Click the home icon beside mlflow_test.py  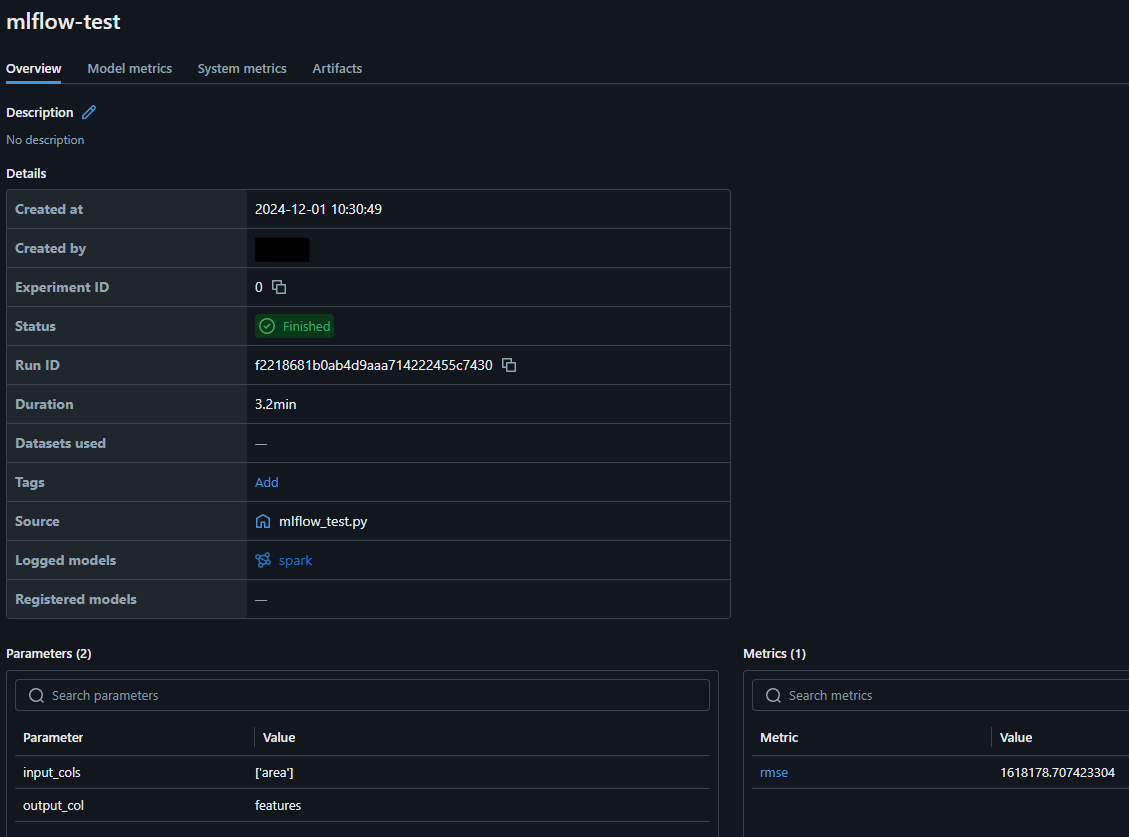[263, 521]
